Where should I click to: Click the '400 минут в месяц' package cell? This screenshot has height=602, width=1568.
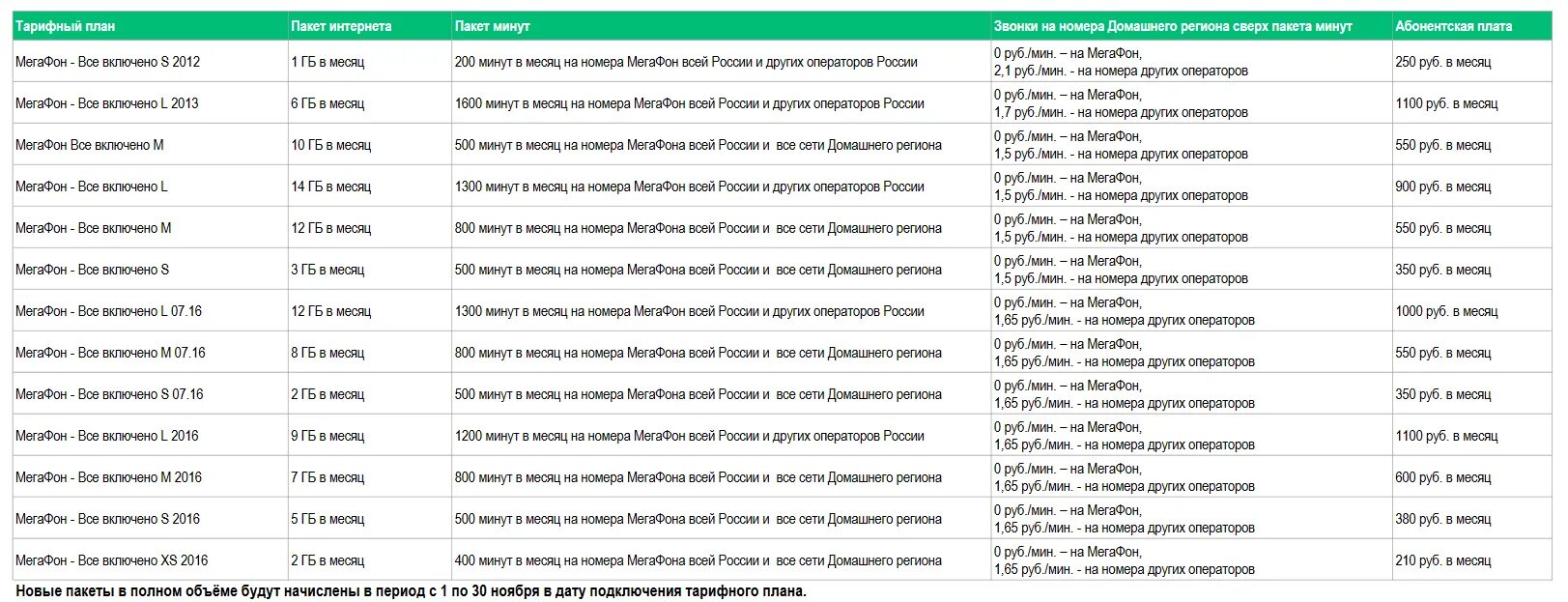[721, 560]
